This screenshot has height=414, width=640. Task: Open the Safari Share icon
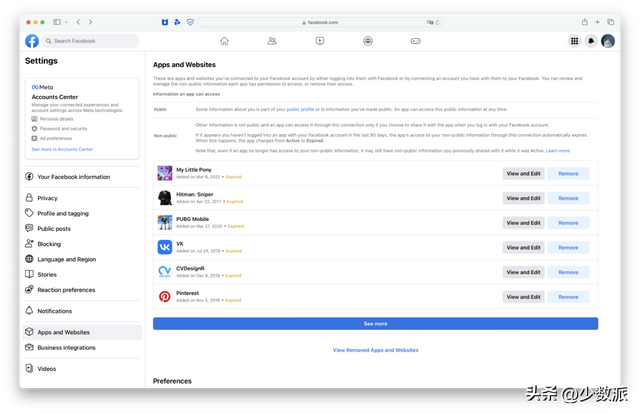coord(584,22)
